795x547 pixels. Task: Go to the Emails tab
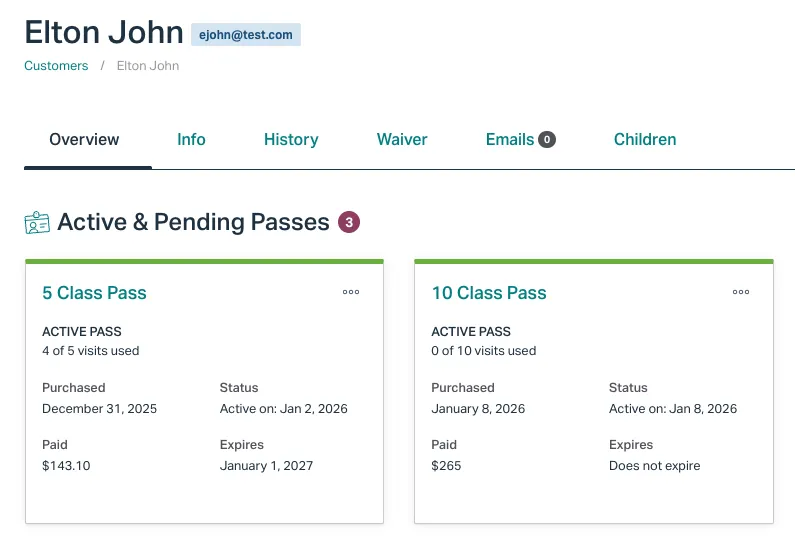[x=509, y=140]
